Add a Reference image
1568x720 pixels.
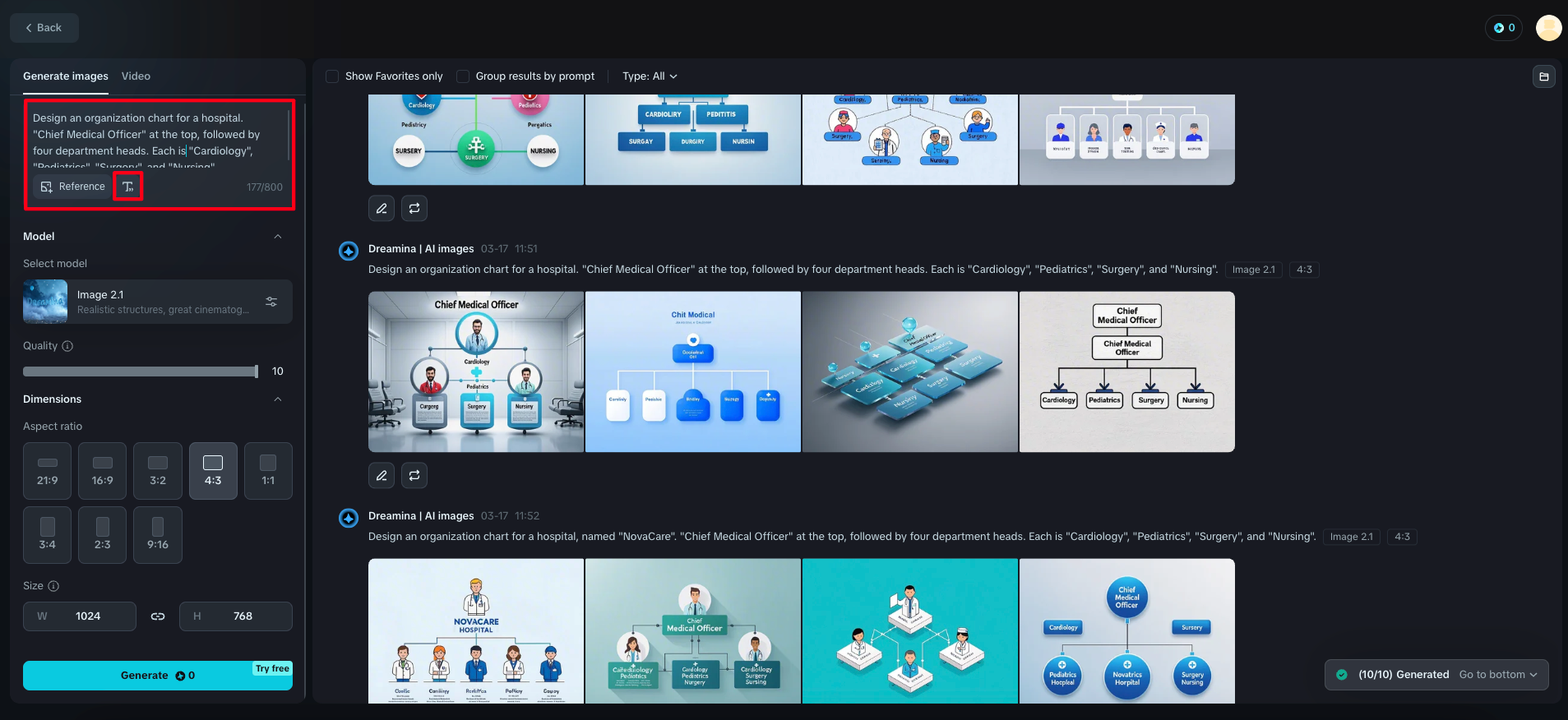point(73,187)
